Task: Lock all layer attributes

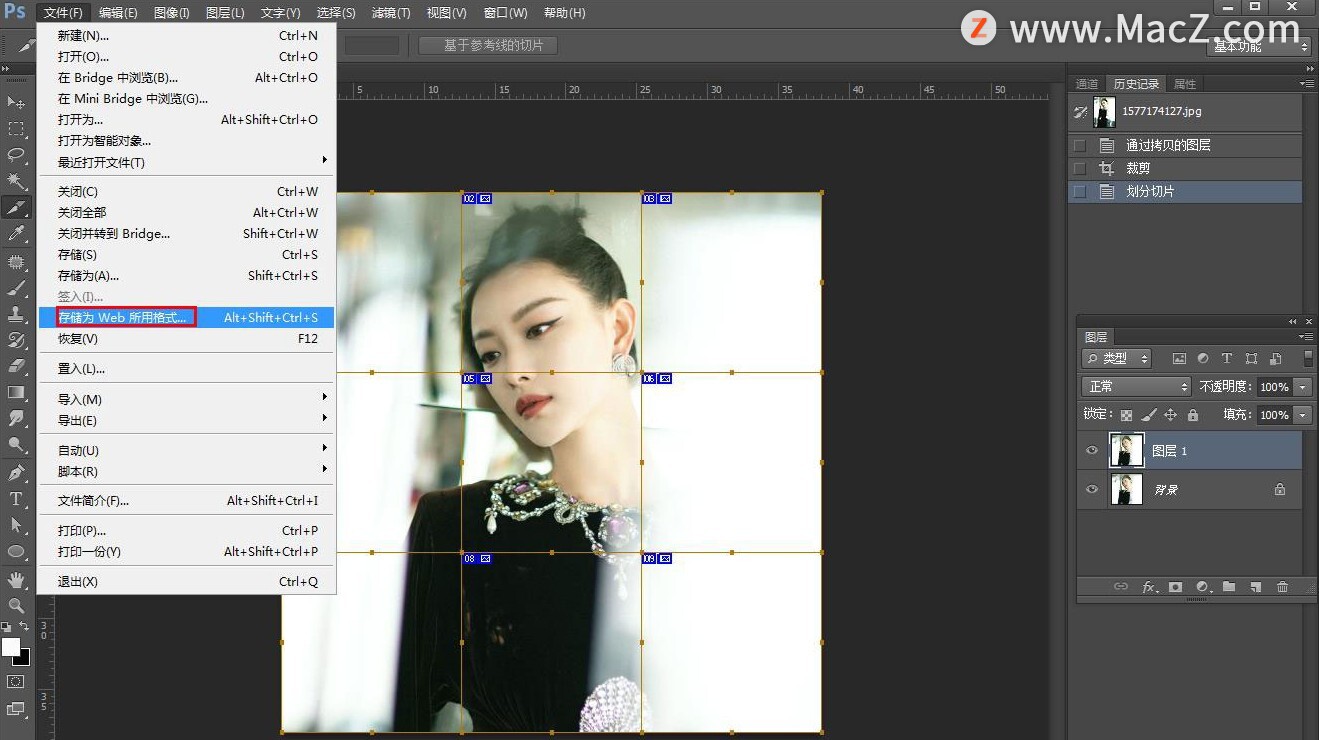Action: [1192, 414]
